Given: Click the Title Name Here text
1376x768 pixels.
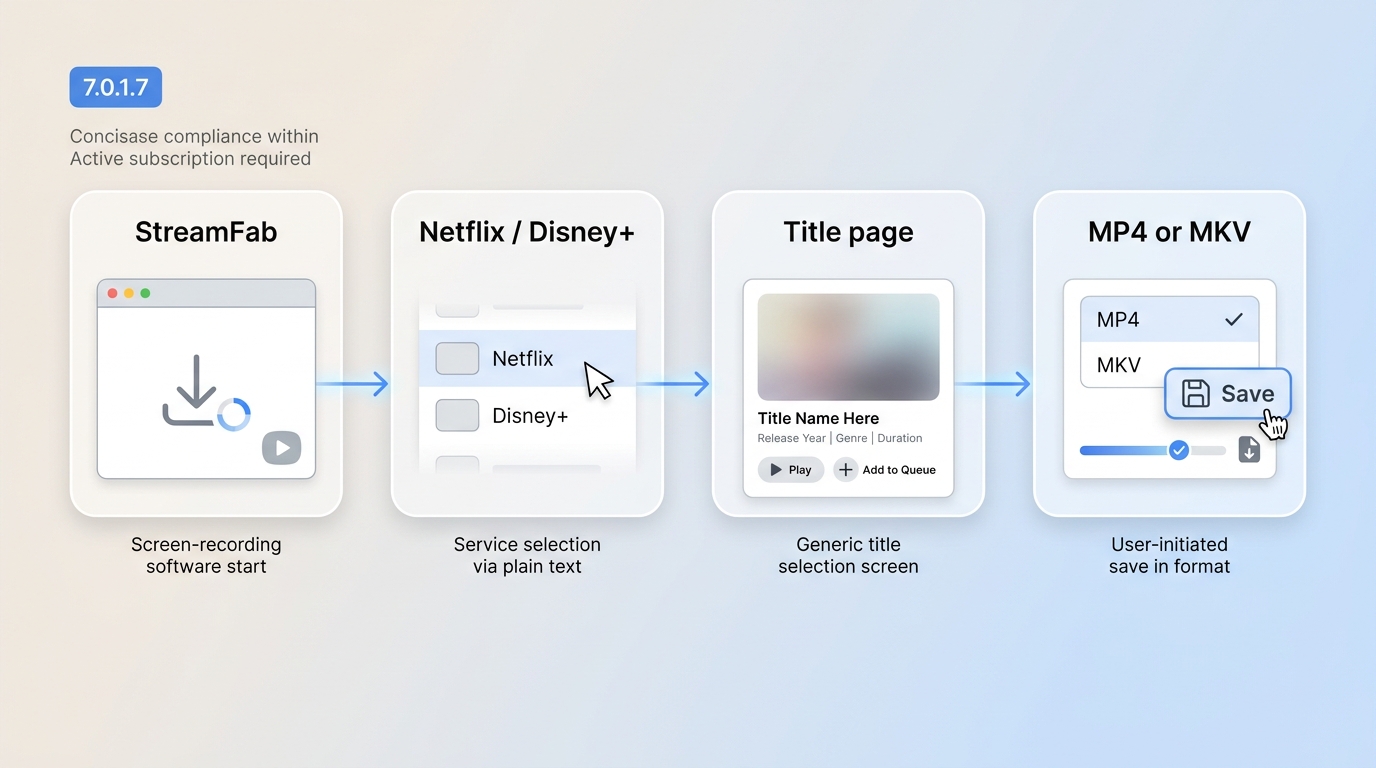Looking at the screenshot, I should pyautogui.click(x=818, y=418).
